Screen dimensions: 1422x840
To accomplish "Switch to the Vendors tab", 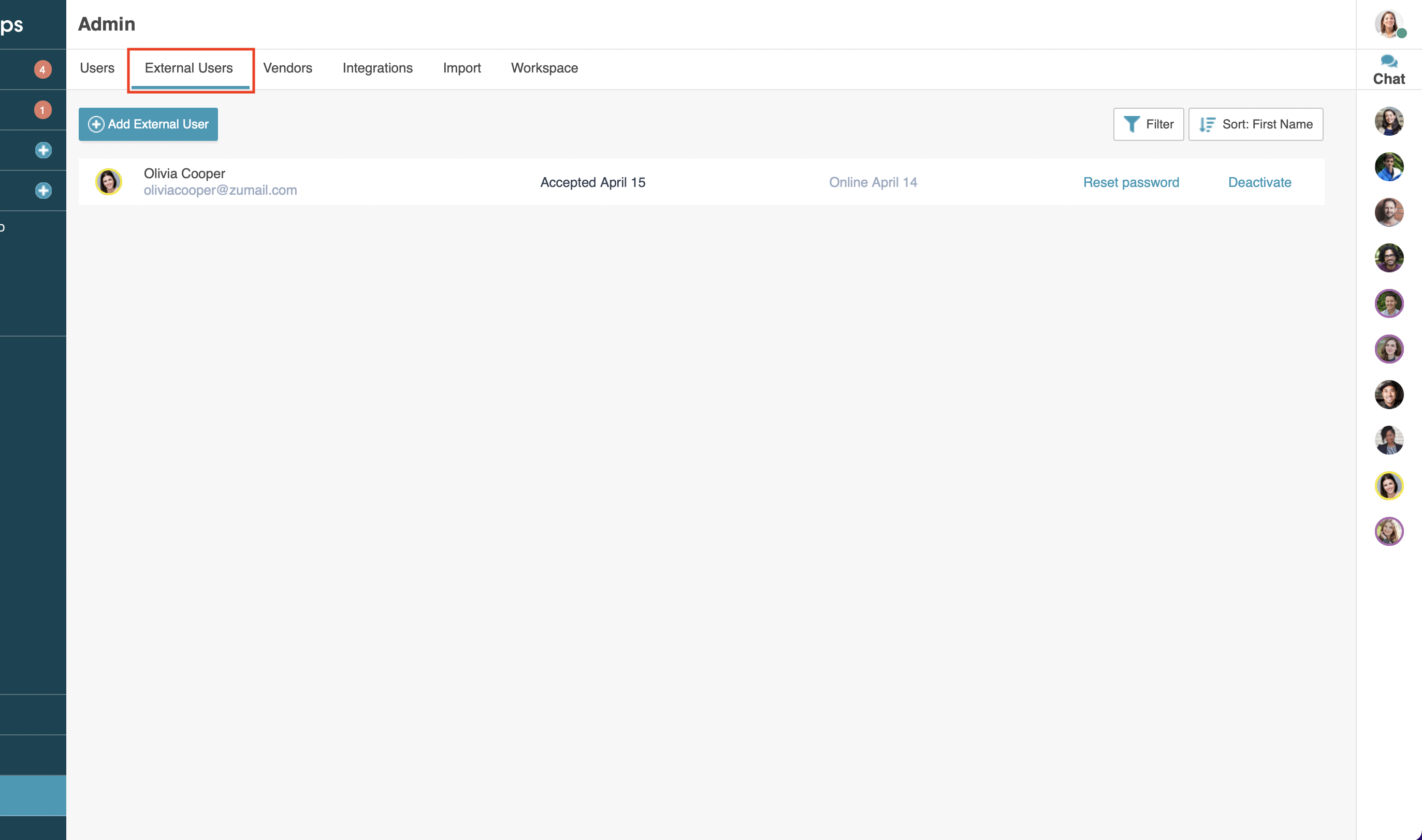I will click(x=287, y=68).
